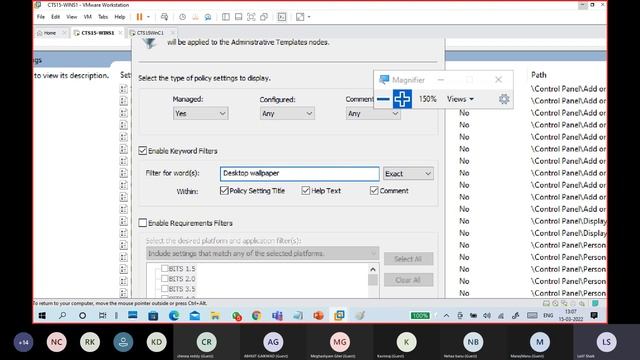Open the VM menu
The height and width of the screenshot is (360, 640).
(x=87, y=17)
